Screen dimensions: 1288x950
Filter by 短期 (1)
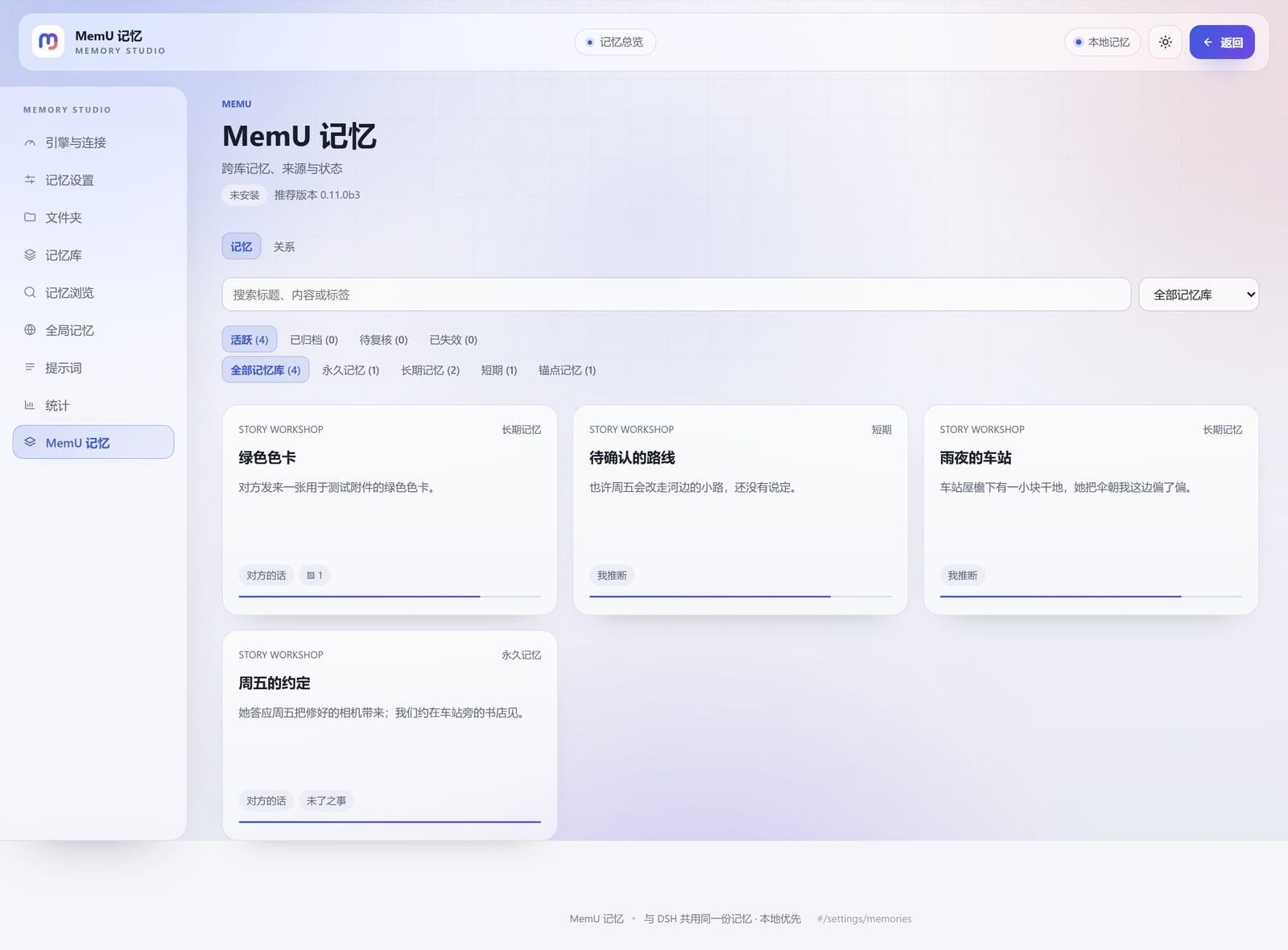499,370
